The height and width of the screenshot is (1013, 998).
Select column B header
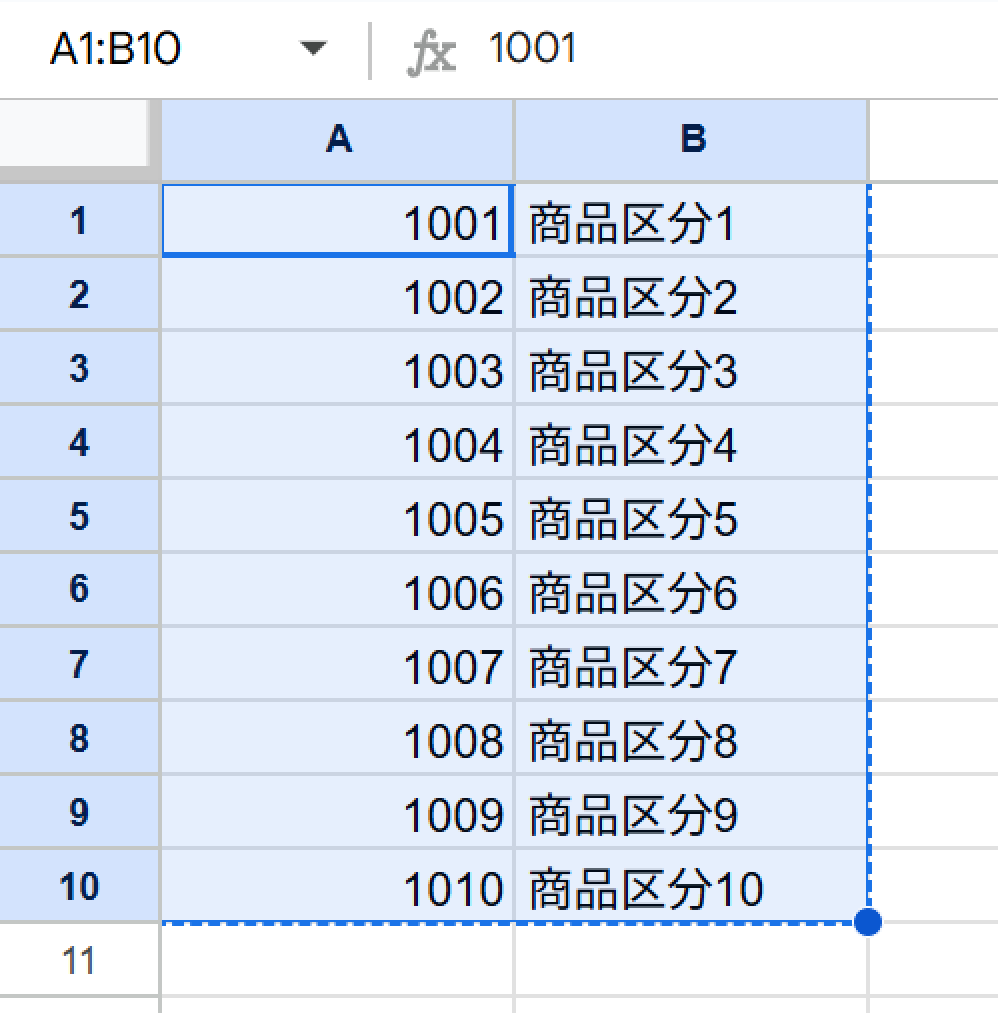click(692, 140)
